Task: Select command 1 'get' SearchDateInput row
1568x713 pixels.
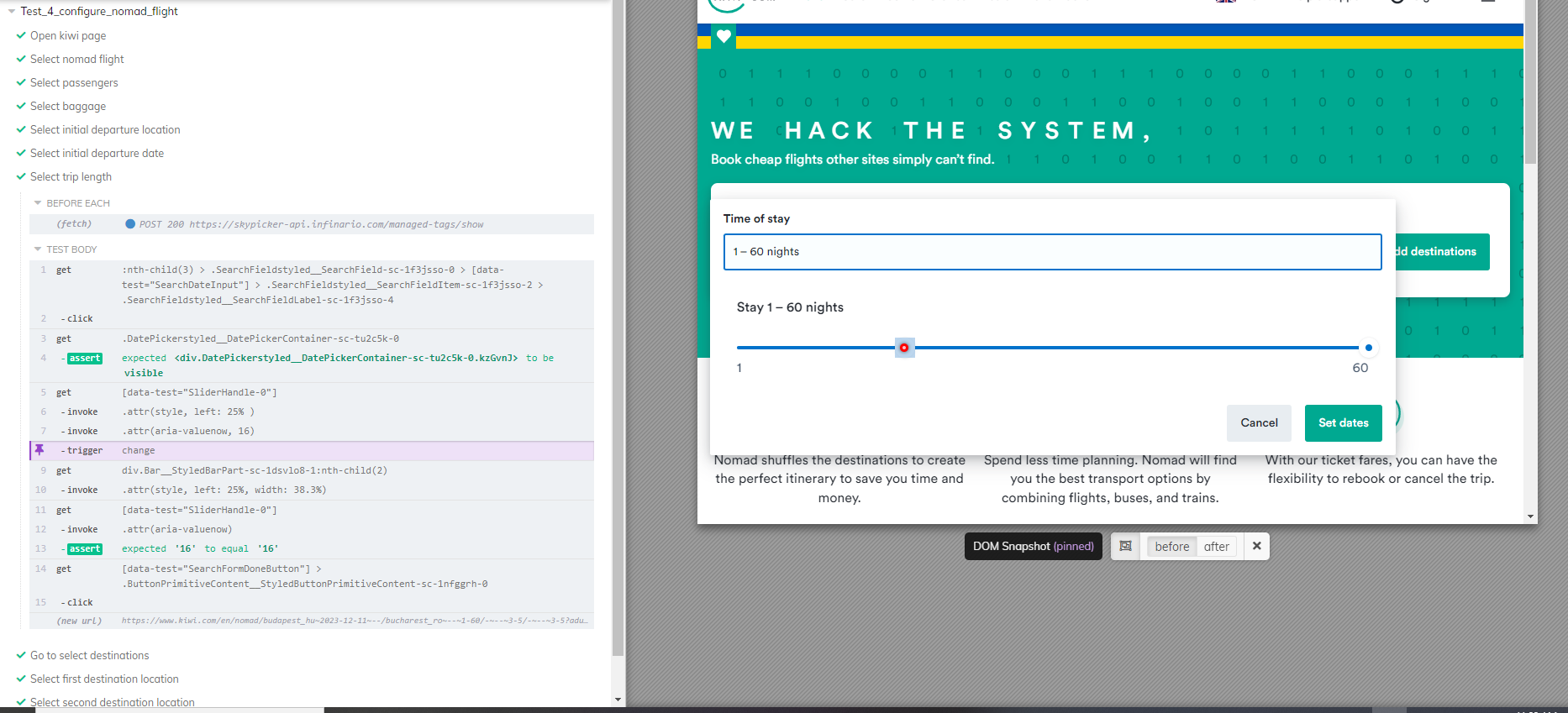Action: 312,285
